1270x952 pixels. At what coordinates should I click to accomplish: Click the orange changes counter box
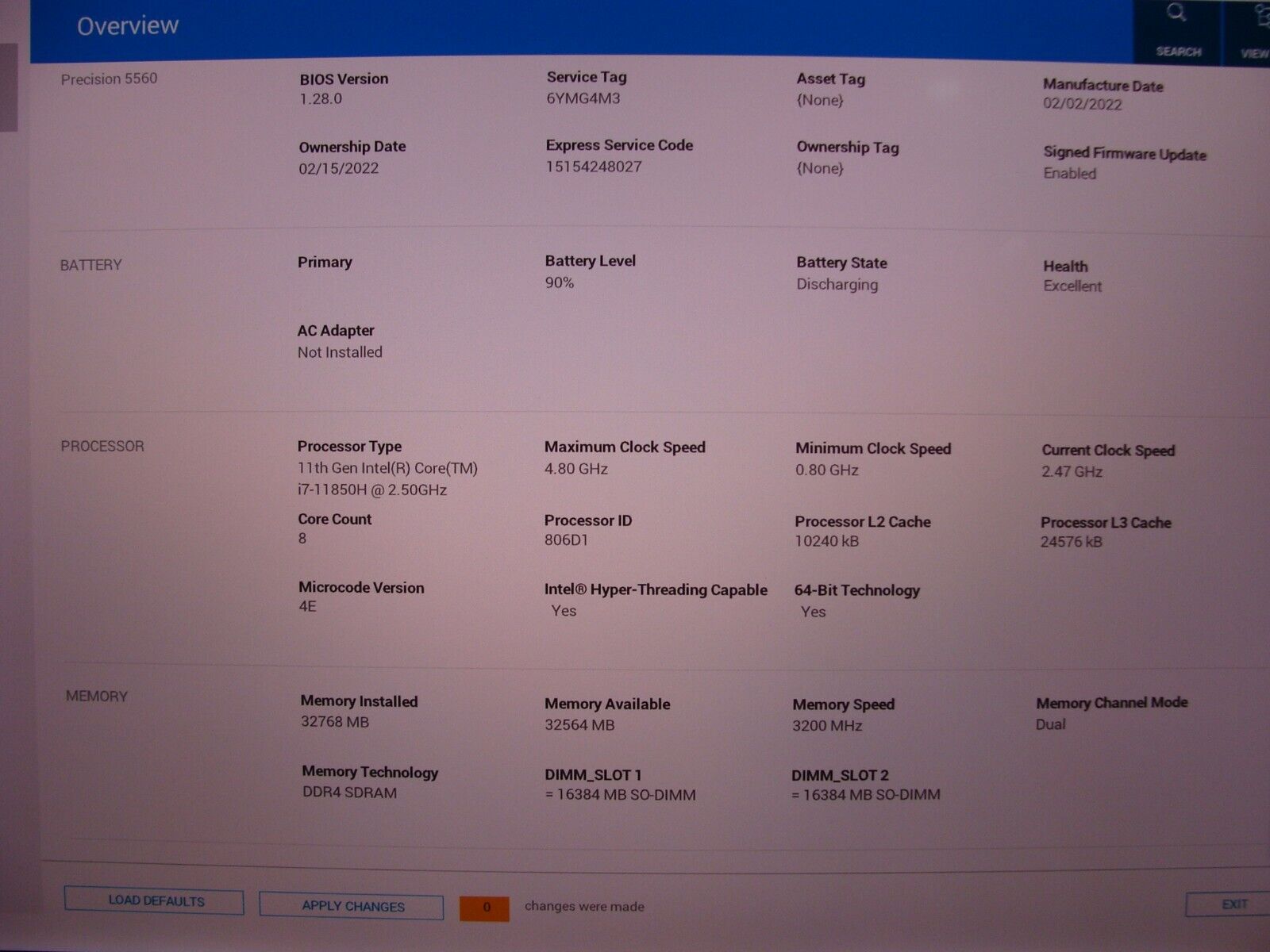tap(484, 908)
